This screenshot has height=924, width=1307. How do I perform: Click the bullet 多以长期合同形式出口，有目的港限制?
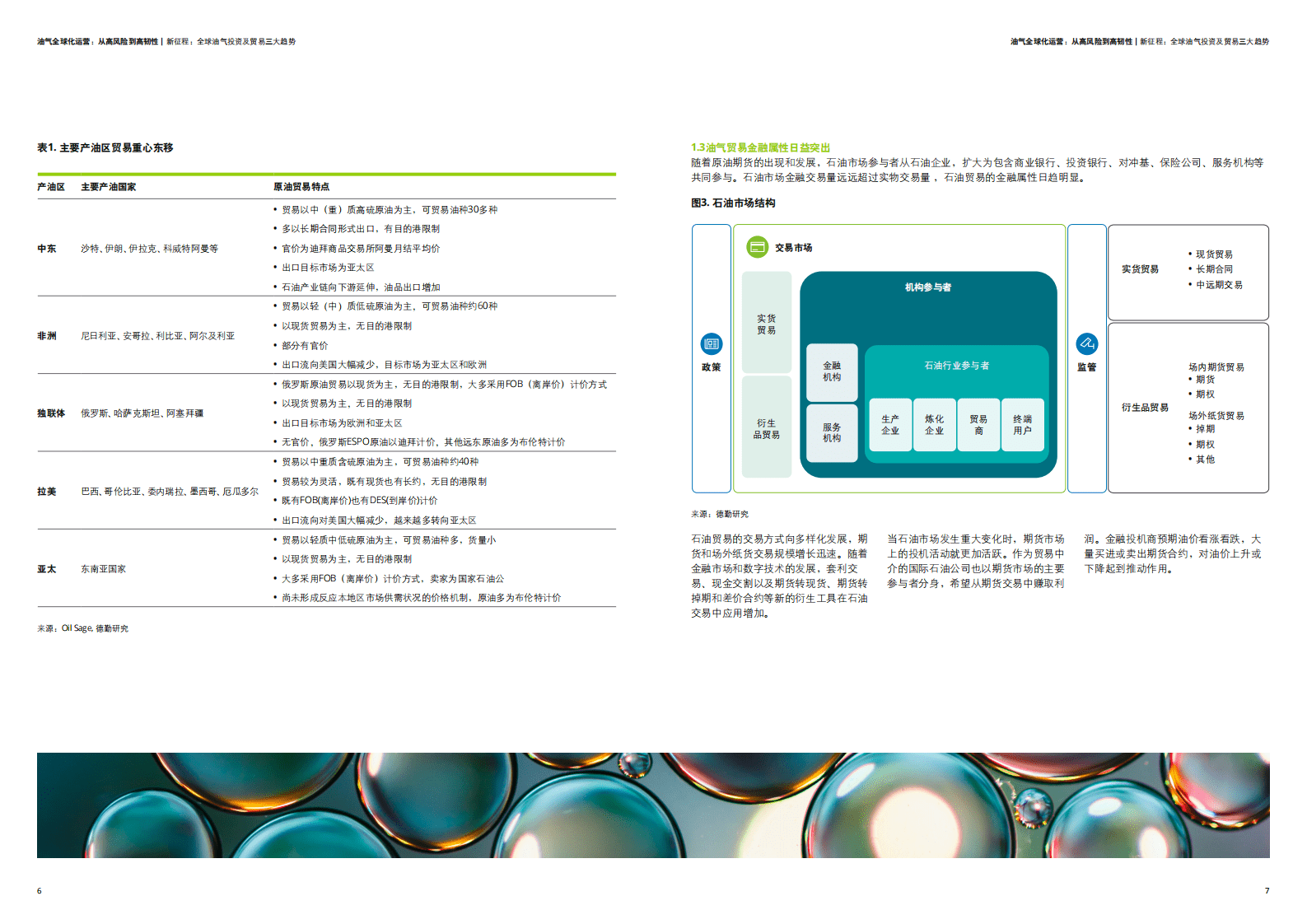coord(361,229)
